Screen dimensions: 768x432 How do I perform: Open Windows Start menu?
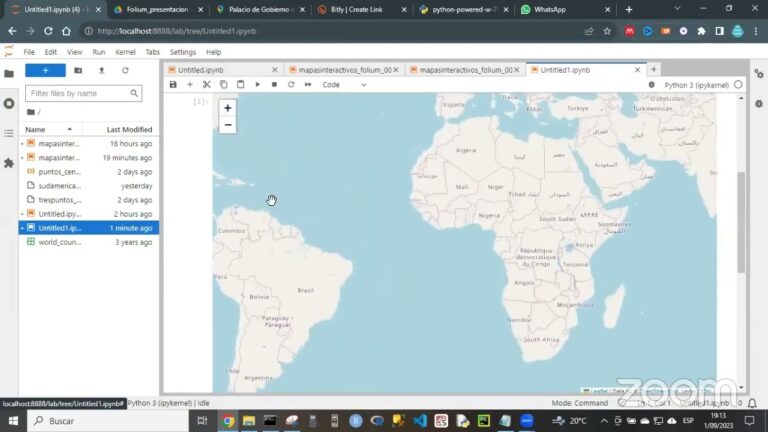click(13, 421)
